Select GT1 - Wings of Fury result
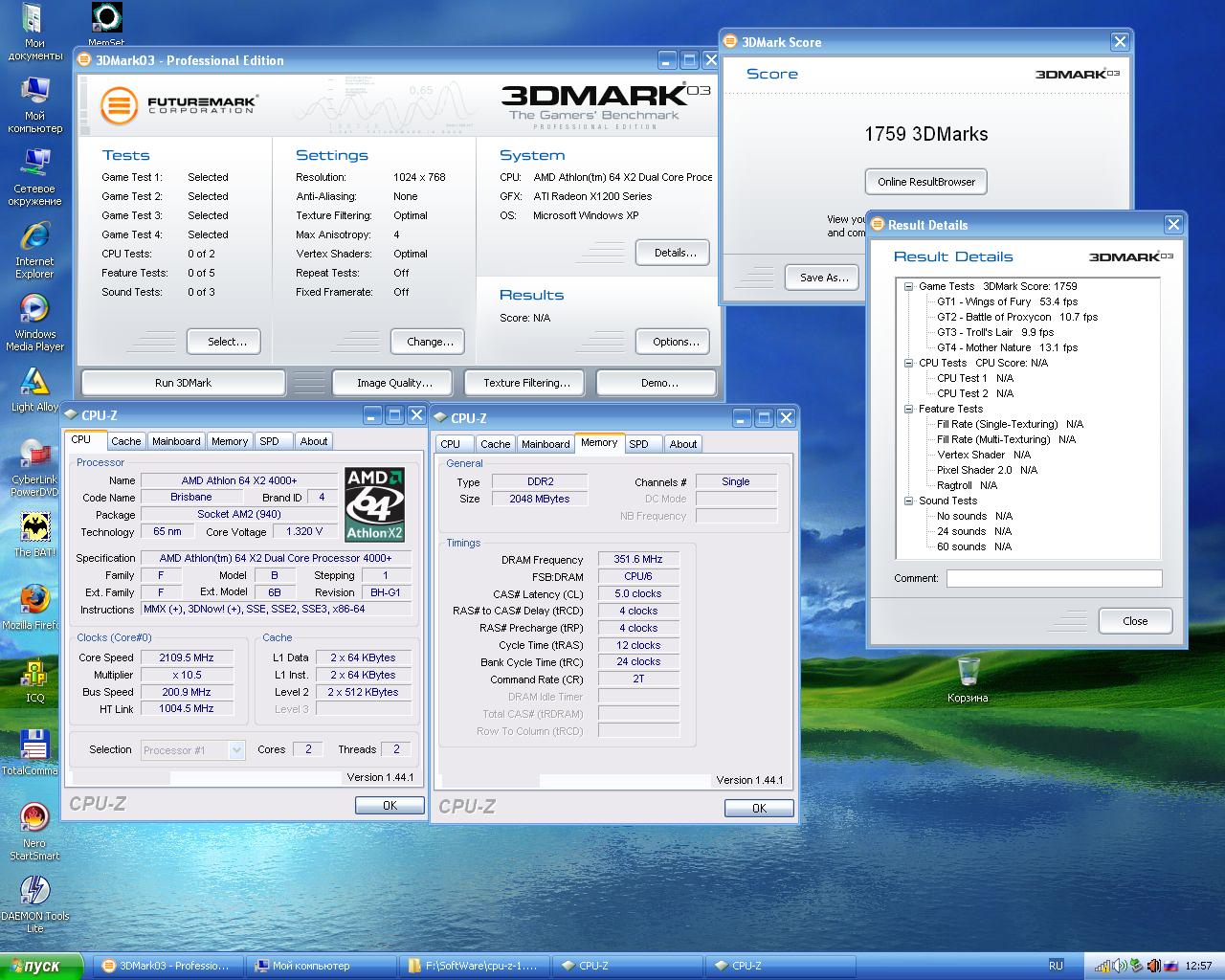Viewport: 1225px width, 980px height. click(1007, 301)
